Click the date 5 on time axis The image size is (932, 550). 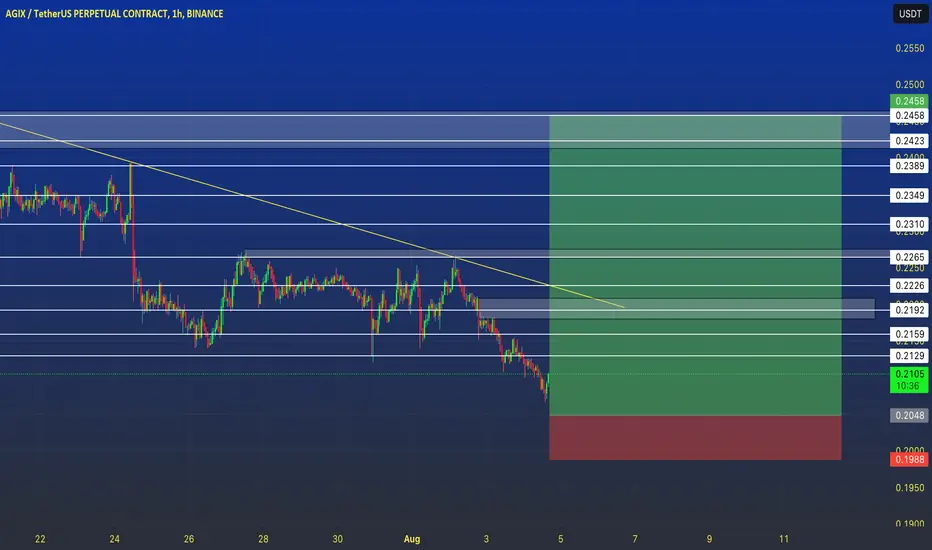(x=561, y=539)
